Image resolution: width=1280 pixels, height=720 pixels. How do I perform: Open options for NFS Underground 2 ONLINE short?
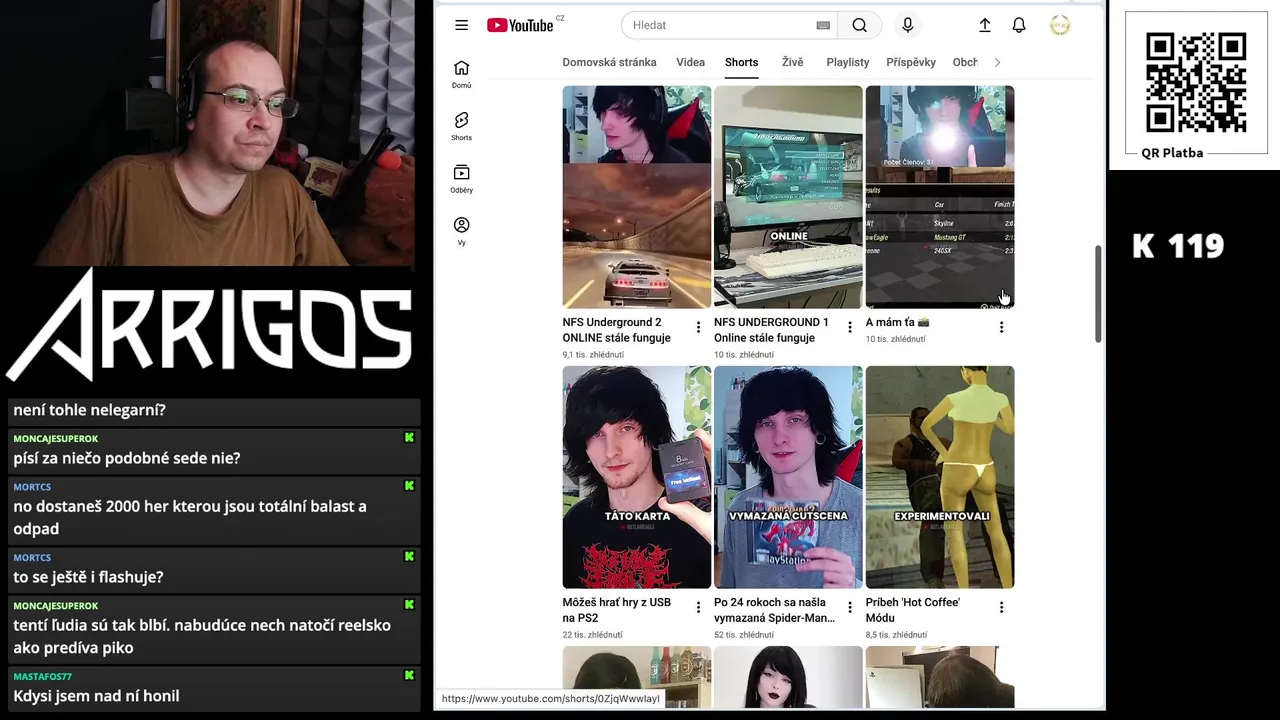[x=698, y=327]
